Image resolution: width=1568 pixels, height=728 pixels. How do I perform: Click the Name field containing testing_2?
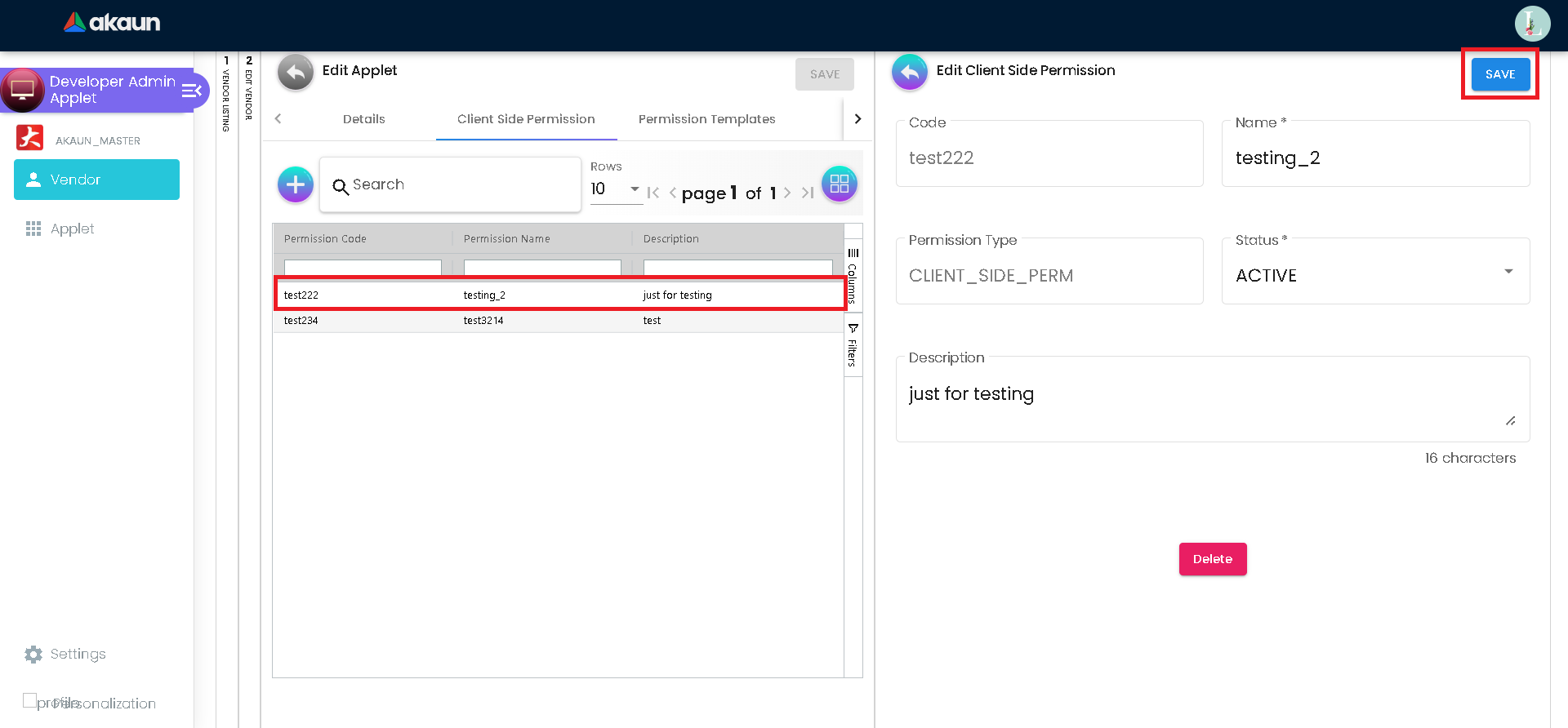coord(1375,158)
